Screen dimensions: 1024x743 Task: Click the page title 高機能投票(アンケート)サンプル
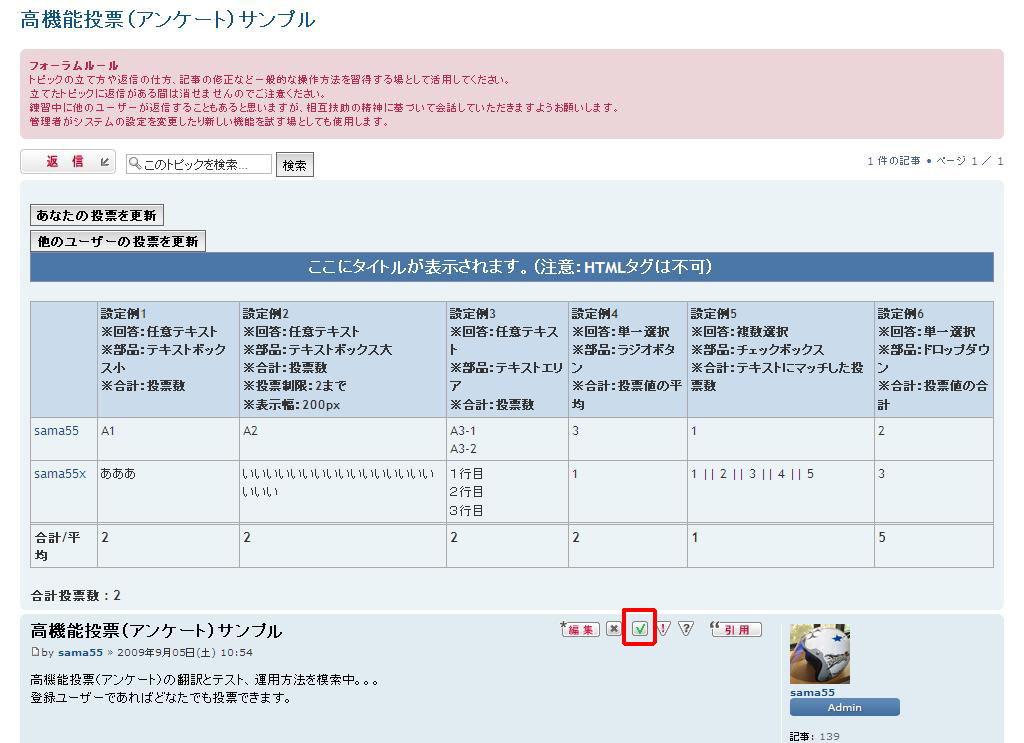pyautogui.click(x=167, y=19)
